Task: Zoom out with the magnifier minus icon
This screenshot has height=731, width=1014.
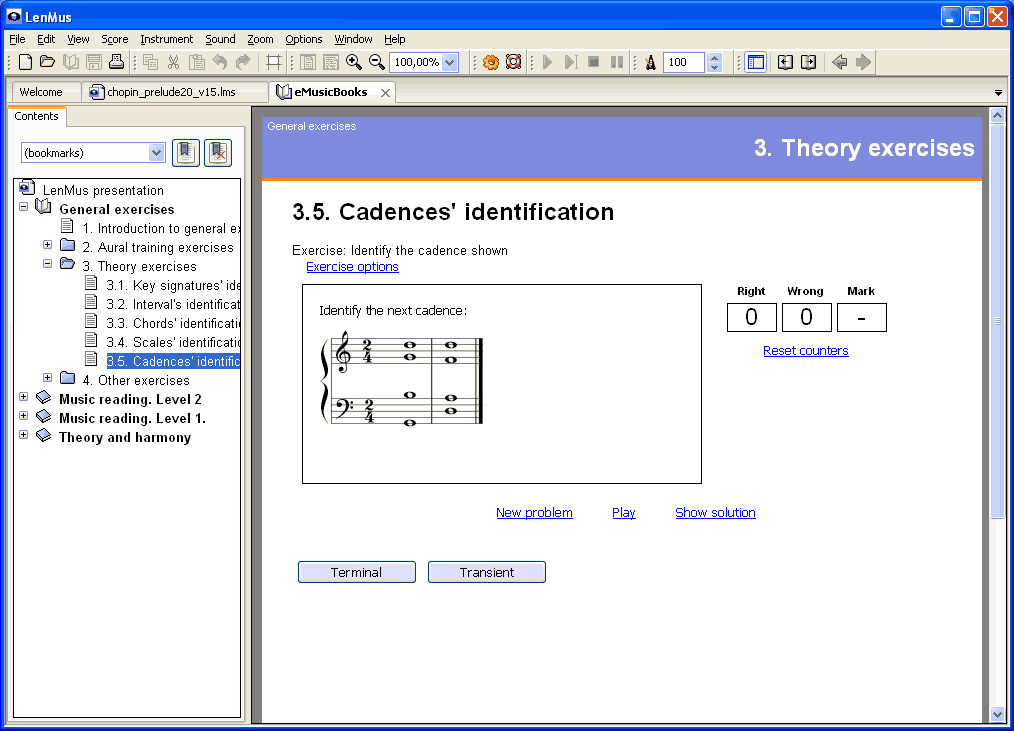Action: coord(376,62)
